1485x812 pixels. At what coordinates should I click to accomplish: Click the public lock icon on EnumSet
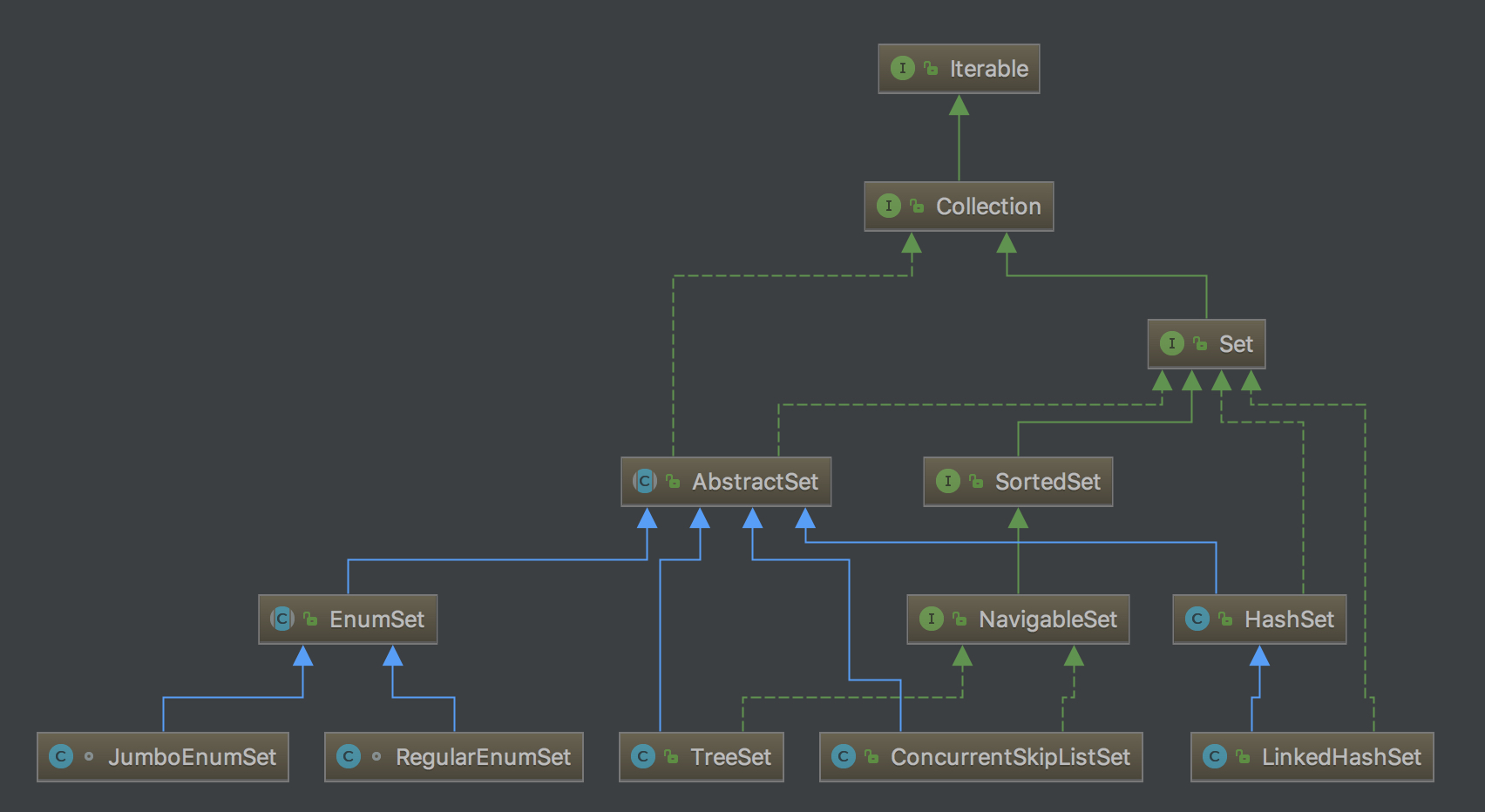[x=310, y=619]
